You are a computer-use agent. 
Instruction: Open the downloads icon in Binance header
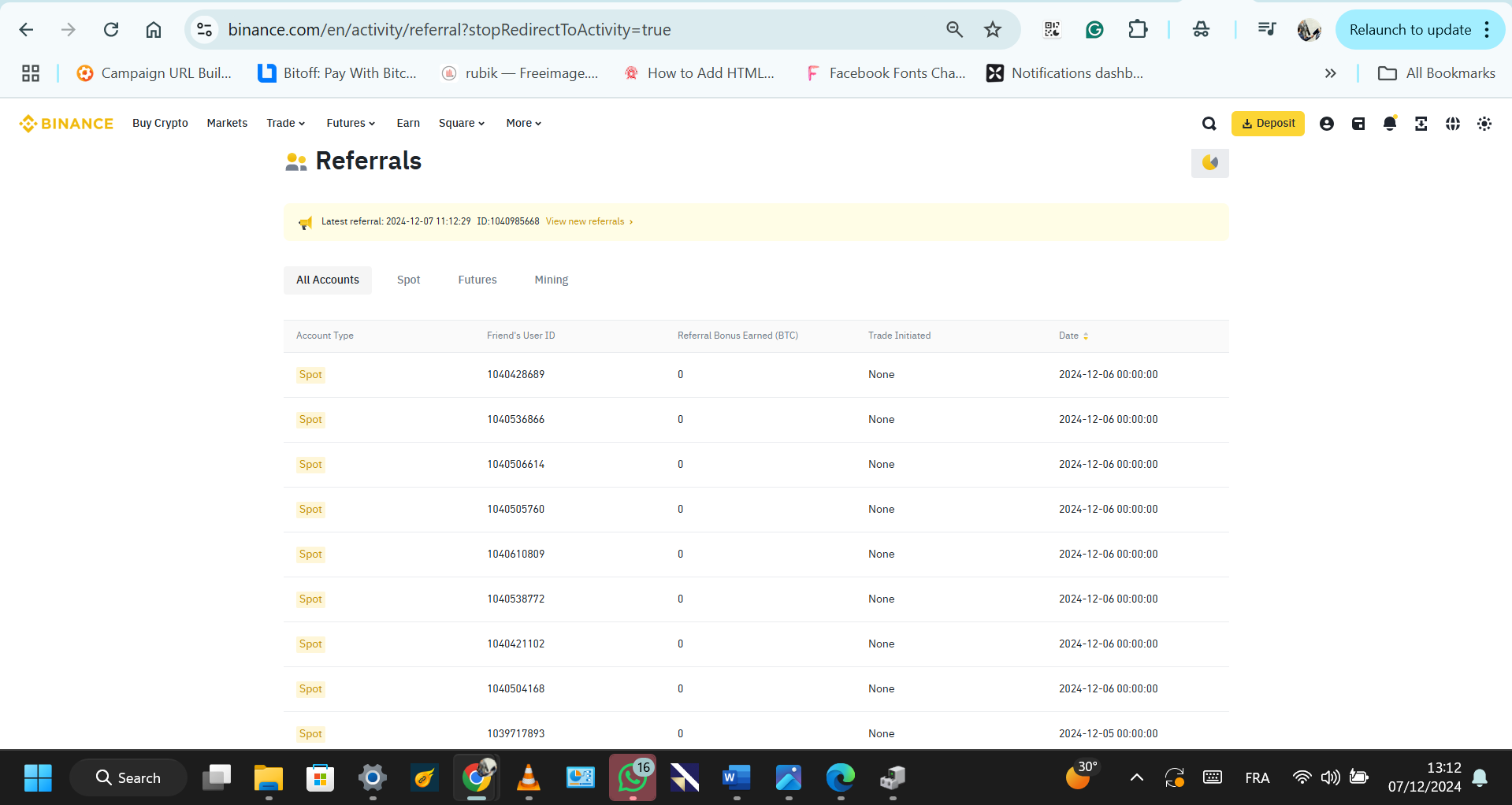pyautogui.click(x=1421, y=124)
